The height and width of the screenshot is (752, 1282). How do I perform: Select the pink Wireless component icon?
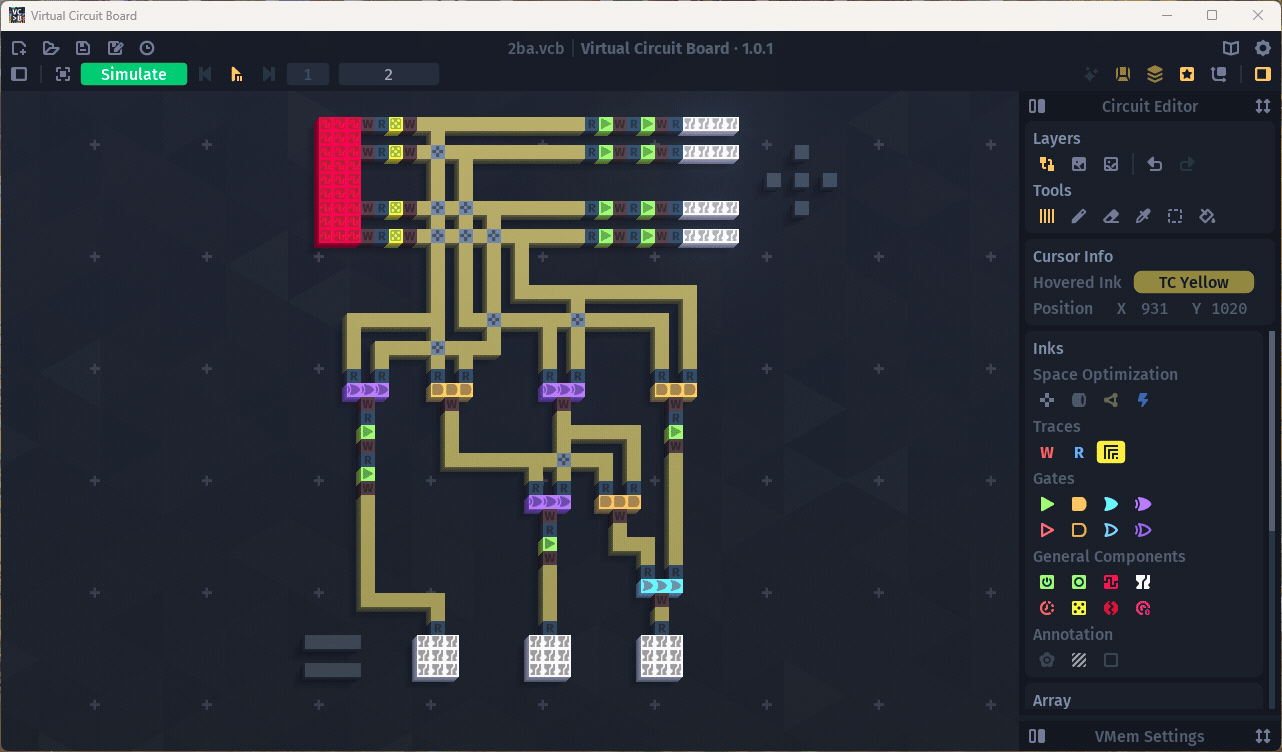[1143, 608]
